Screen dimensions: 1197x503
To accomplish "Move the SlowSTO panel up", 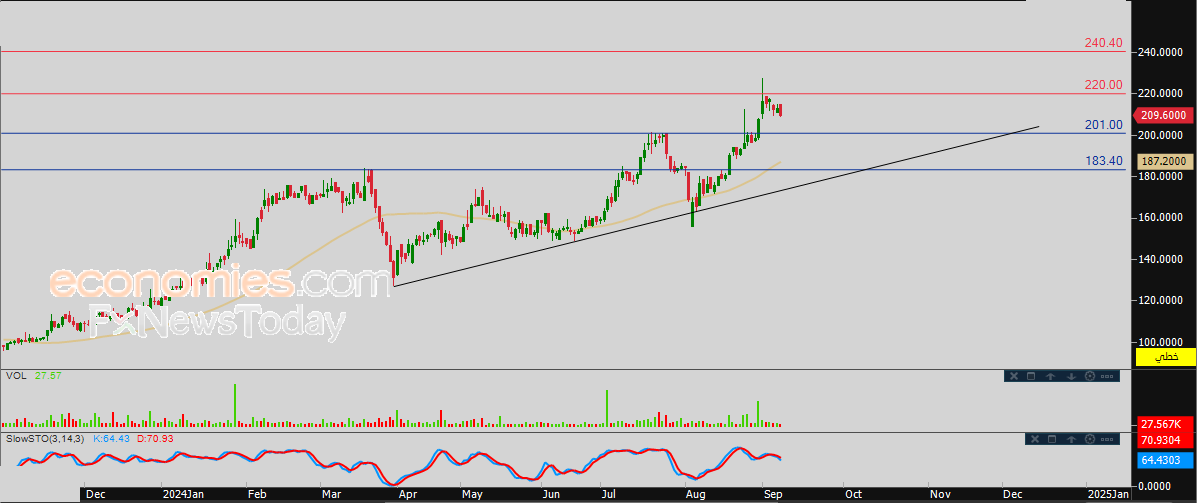I will tap(1071, 439).
